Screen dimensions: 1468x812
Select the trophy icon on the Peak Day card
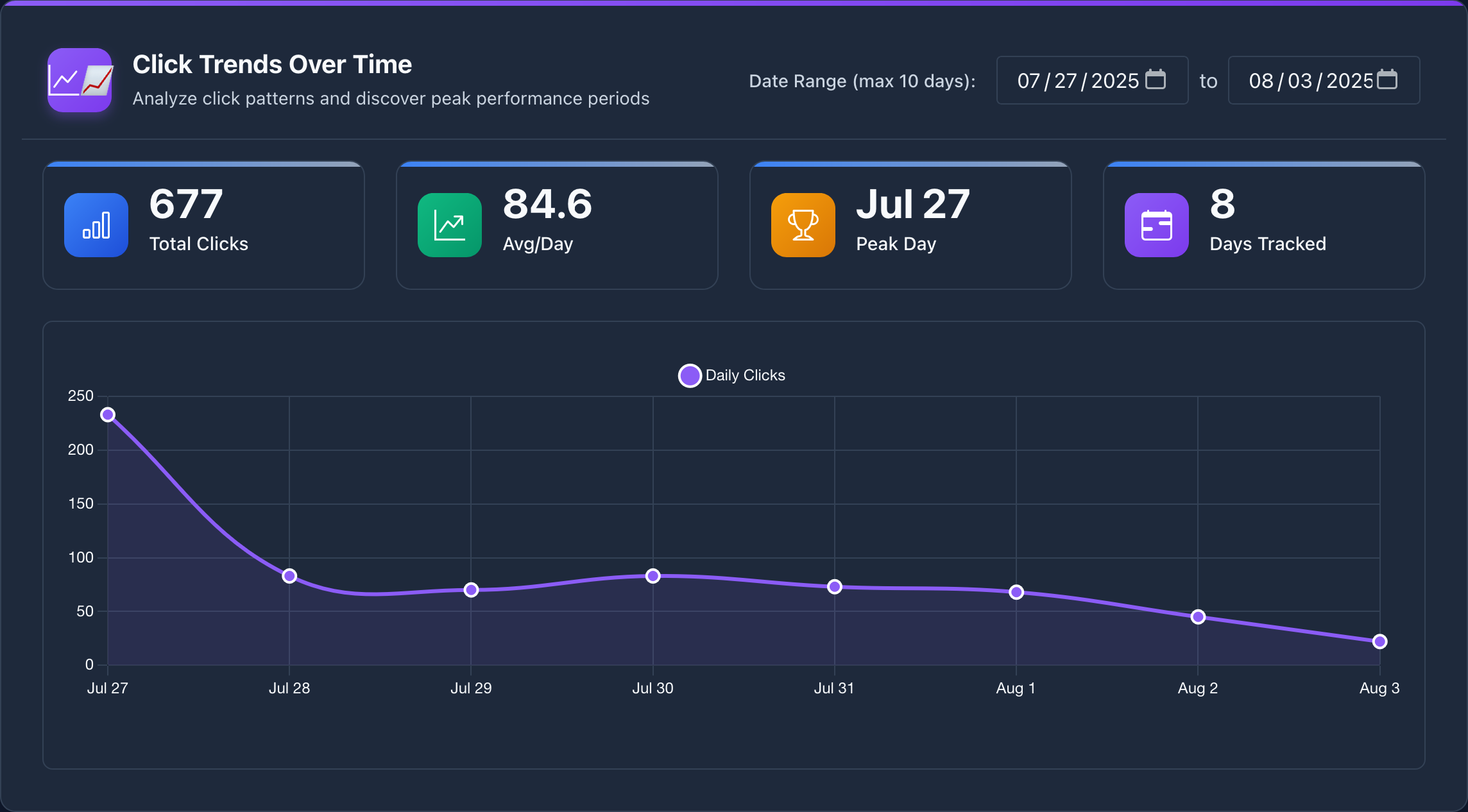[803, 225]
